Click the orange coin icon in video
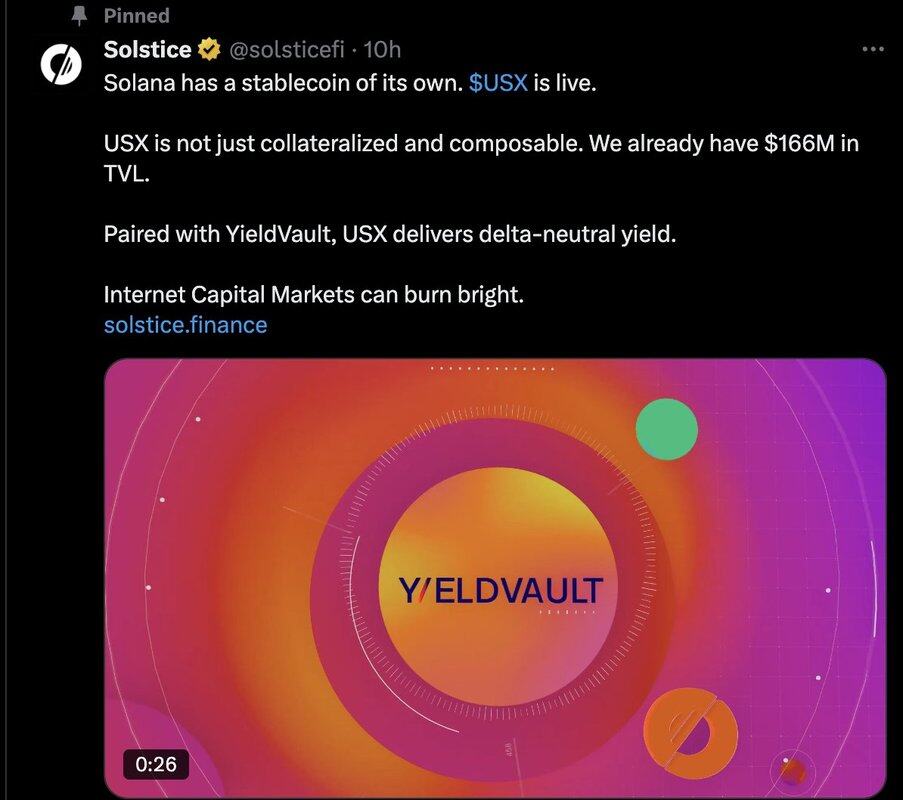Viewport: 903px width, 800px height. click(x=690, y=731)
